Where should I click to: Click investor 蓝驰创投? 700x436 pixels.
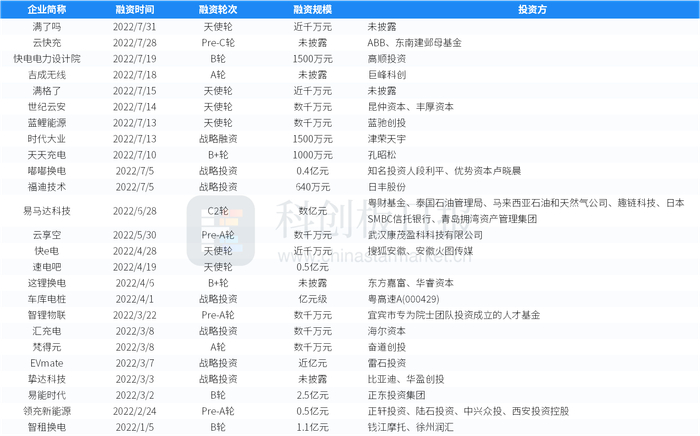pyautogui.click(x=387, y=123)
